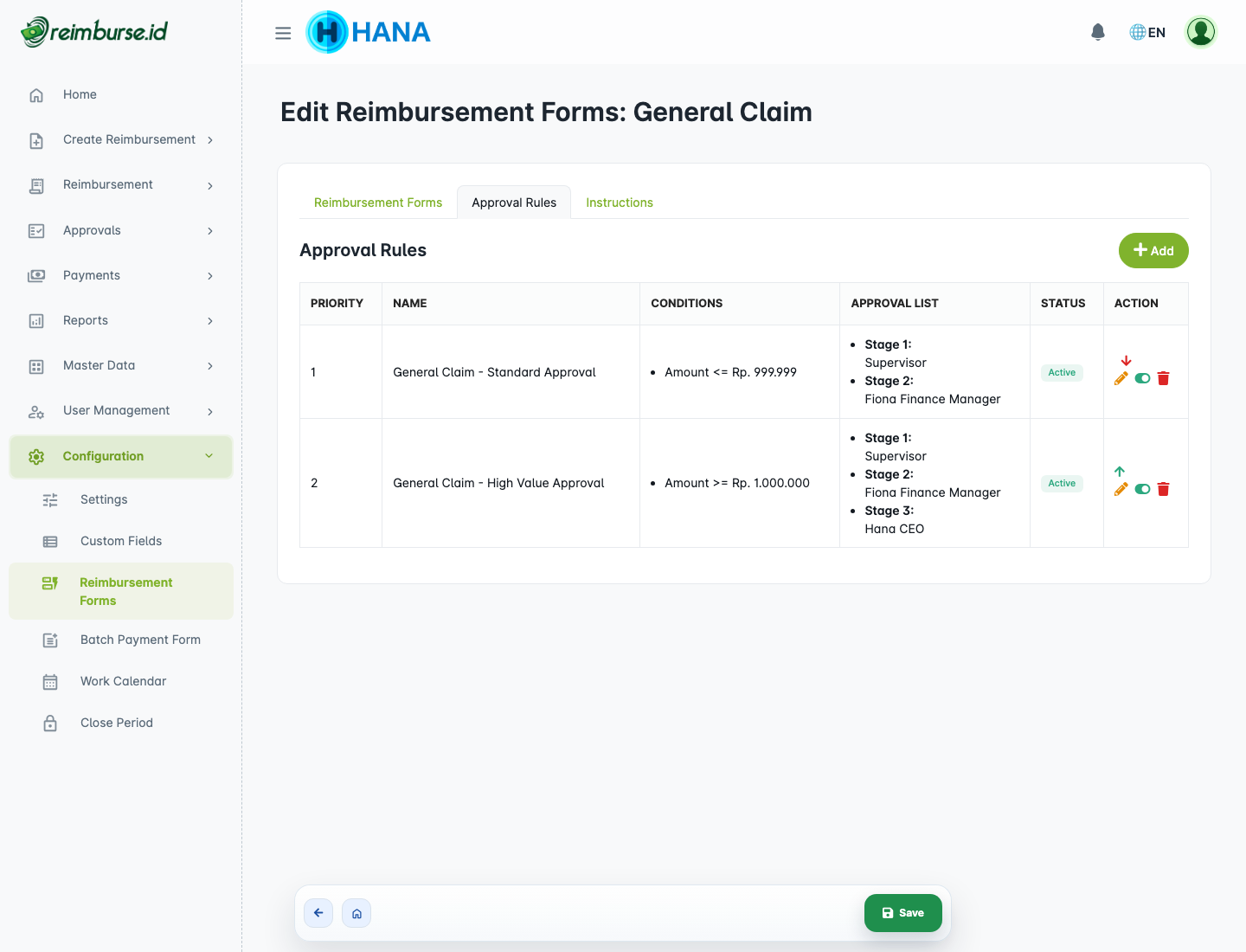Switch to the Reimbursement Forms tab
This screenshot has width=1246, height=952.
(x=378, y=203)
